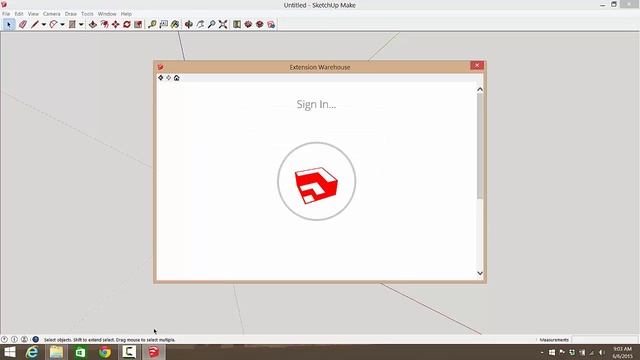The image size is (640, 360).
Task: Open the Windows Start button
Action: 9,352
